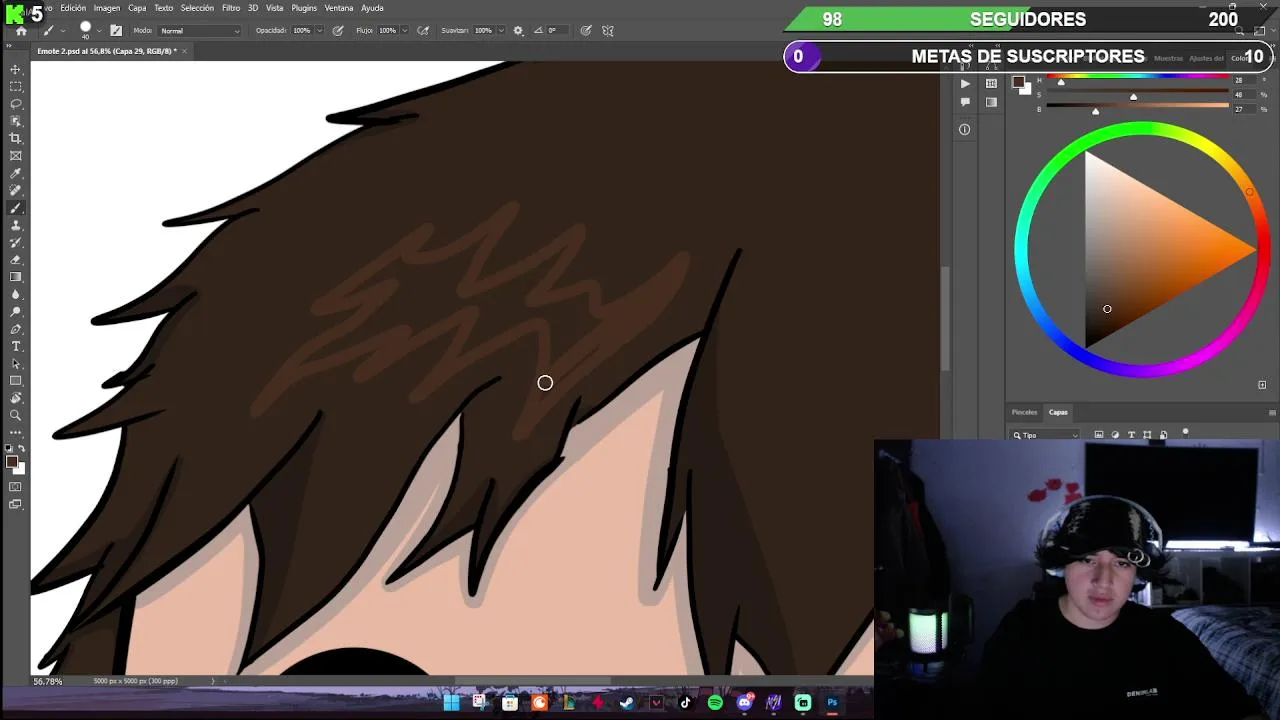Viewport: 1280px width, 720px height.
Task: Expand the status bar info arrow
Action: (x=212, y=681)
